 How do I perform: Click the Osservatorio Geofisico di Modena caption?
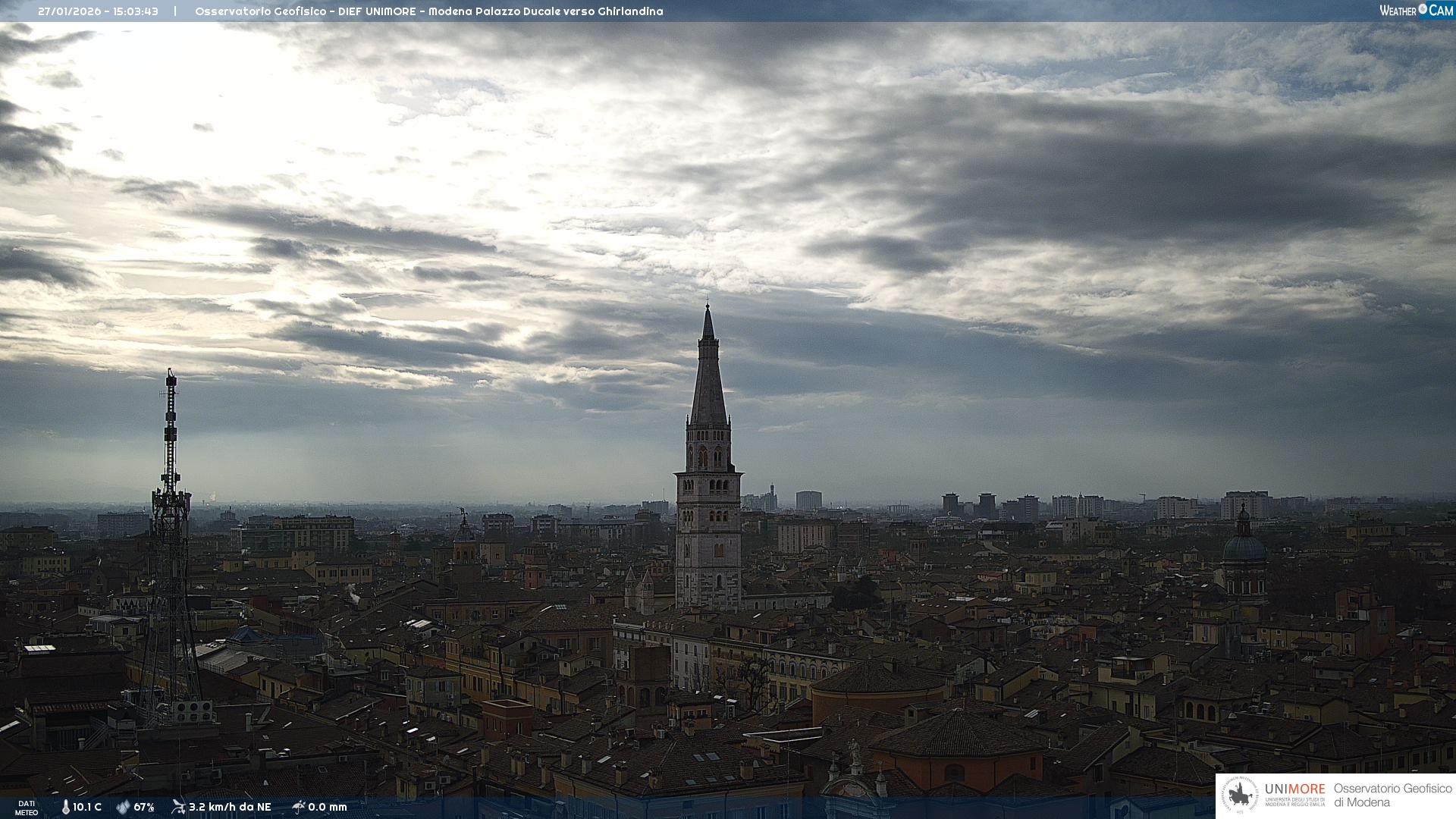tap(1392, 795)
